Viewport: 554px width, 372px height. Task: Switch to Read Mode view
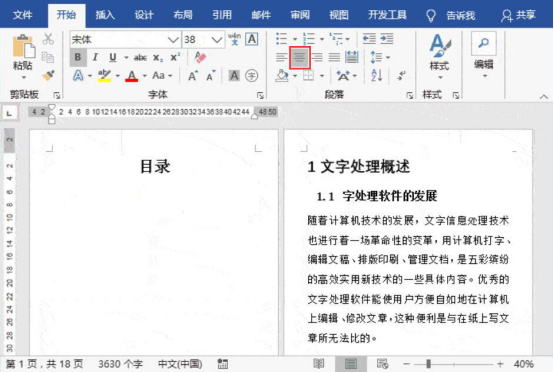[319, 364]
